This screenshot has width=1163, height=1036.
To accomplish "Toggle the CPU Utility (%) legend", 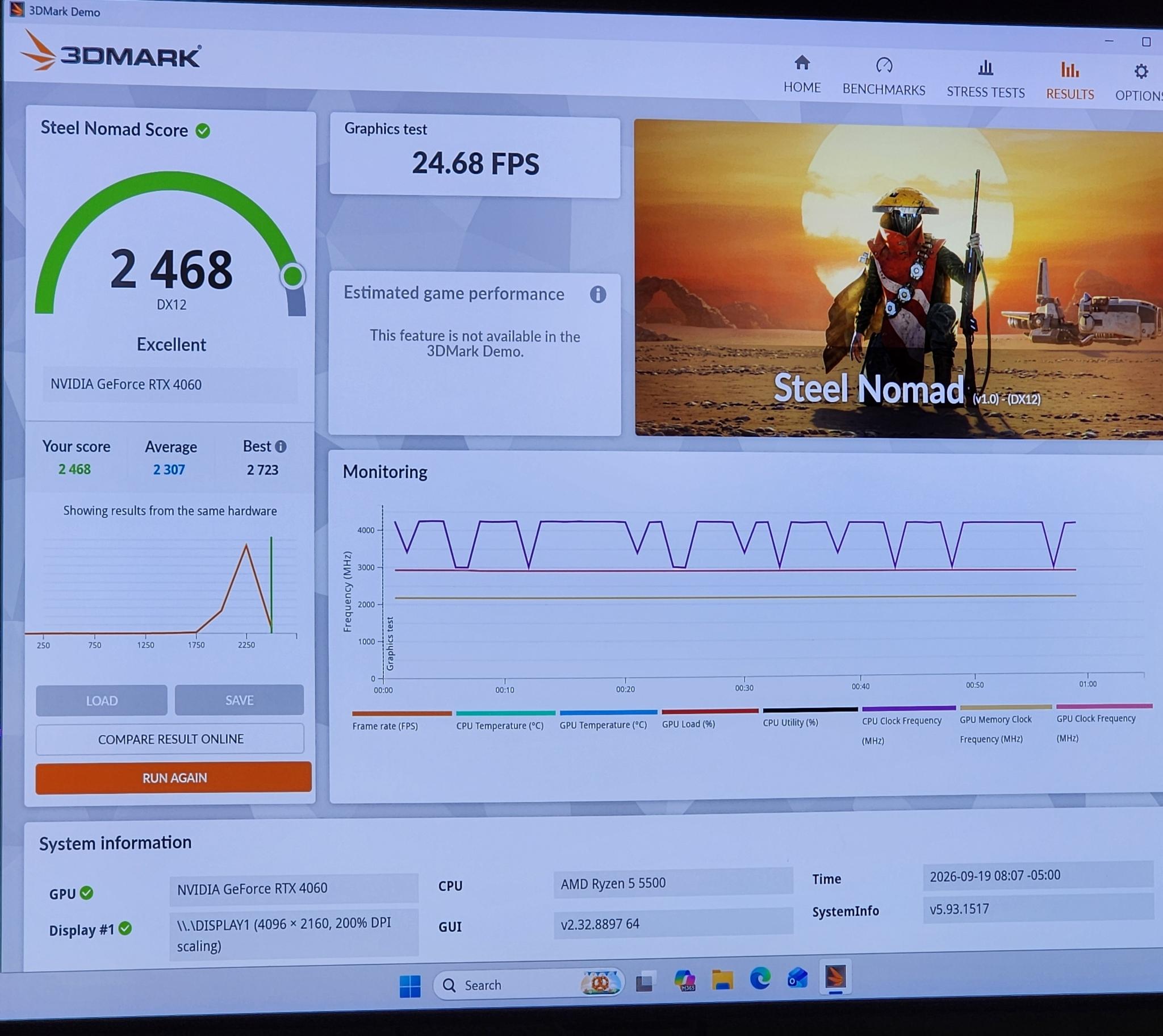I will [x=810, y=717].
